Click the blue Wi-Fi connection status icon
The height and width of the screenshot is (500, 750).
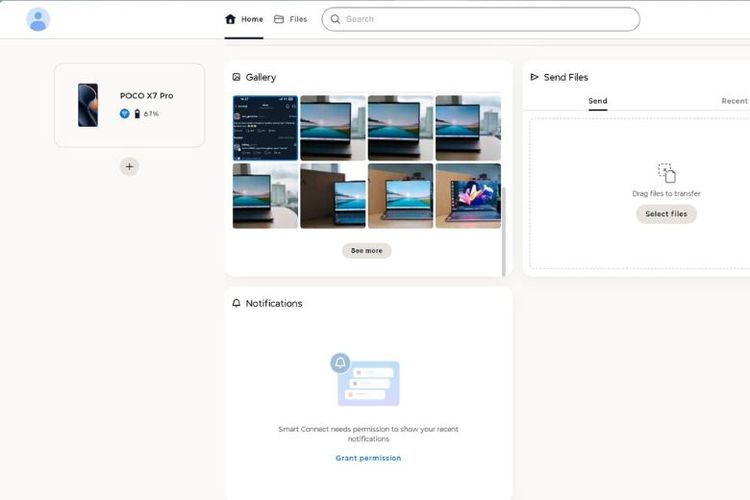pos(124,113)
